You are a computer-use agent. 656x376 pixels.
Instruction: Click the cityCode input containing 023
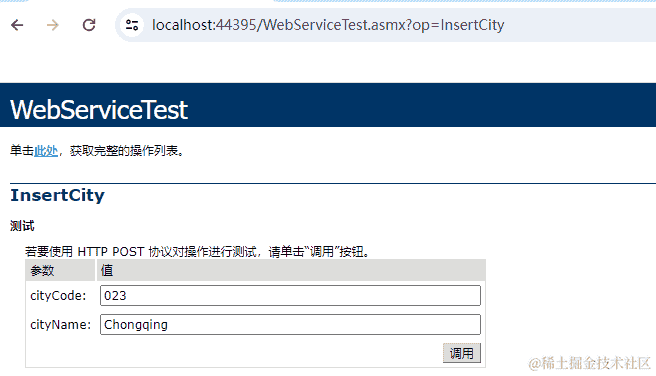(290, 296)
